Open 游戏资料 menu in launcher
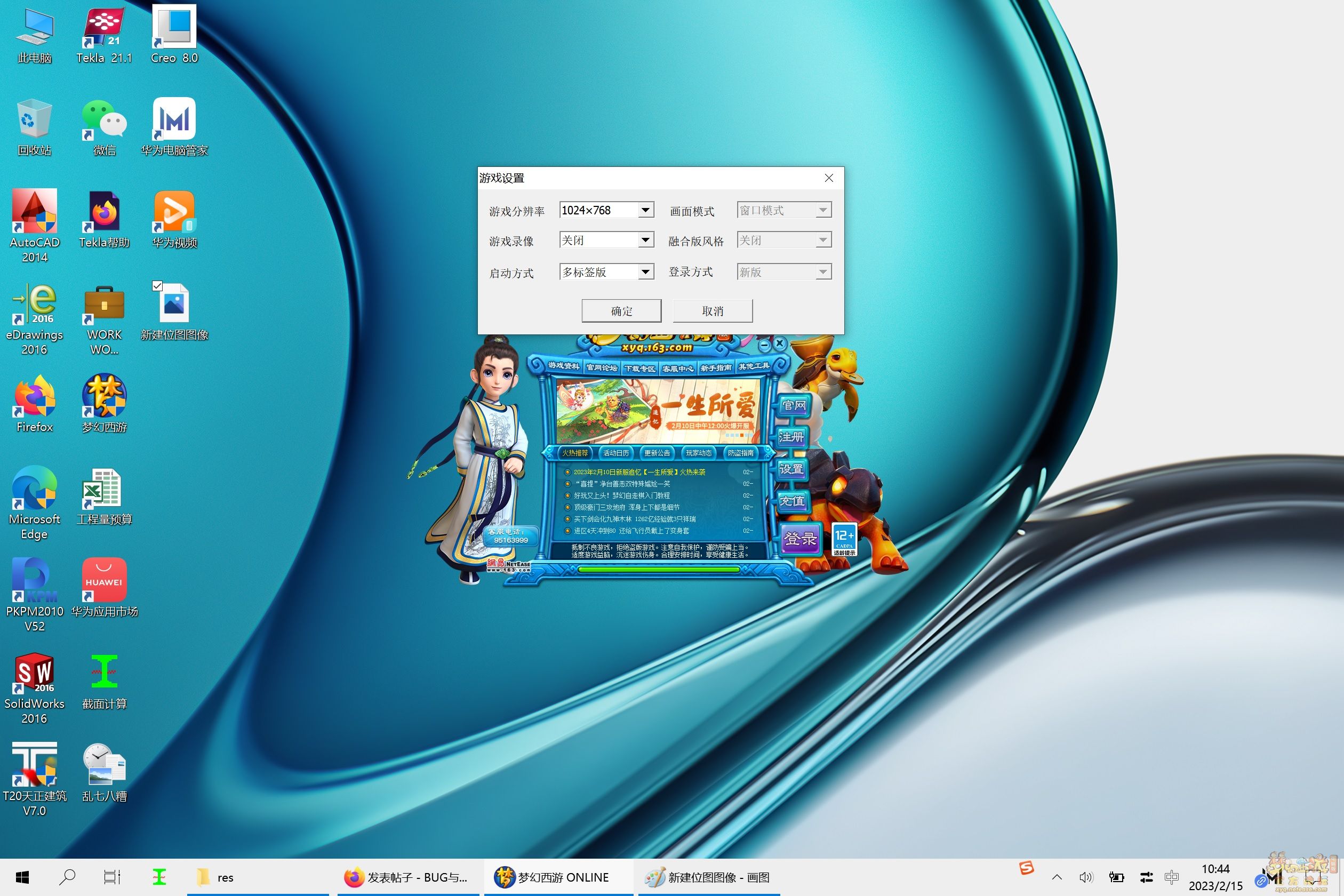 point(564,366)
